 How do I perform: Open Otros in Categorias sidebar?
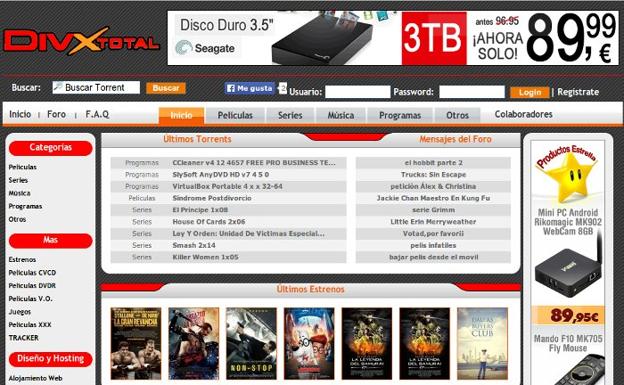[x=17, y=219]
